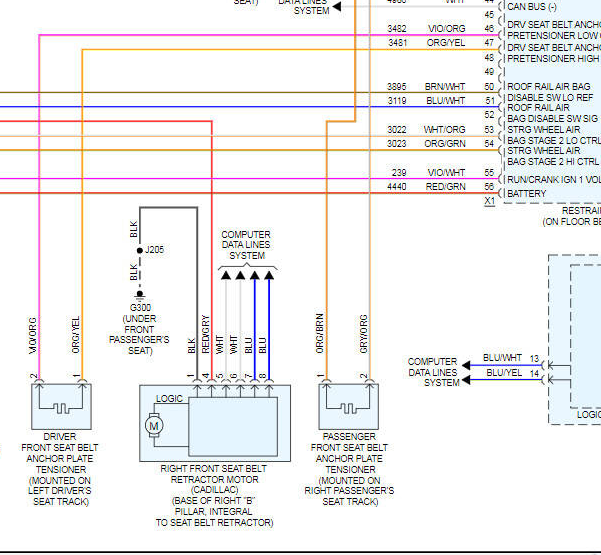Click the PASSENGER FRONT SEAT BELT ANCHOR PLATE TENSIONER caption
This screenshot has height=555, width=601.
coord(349,469)
